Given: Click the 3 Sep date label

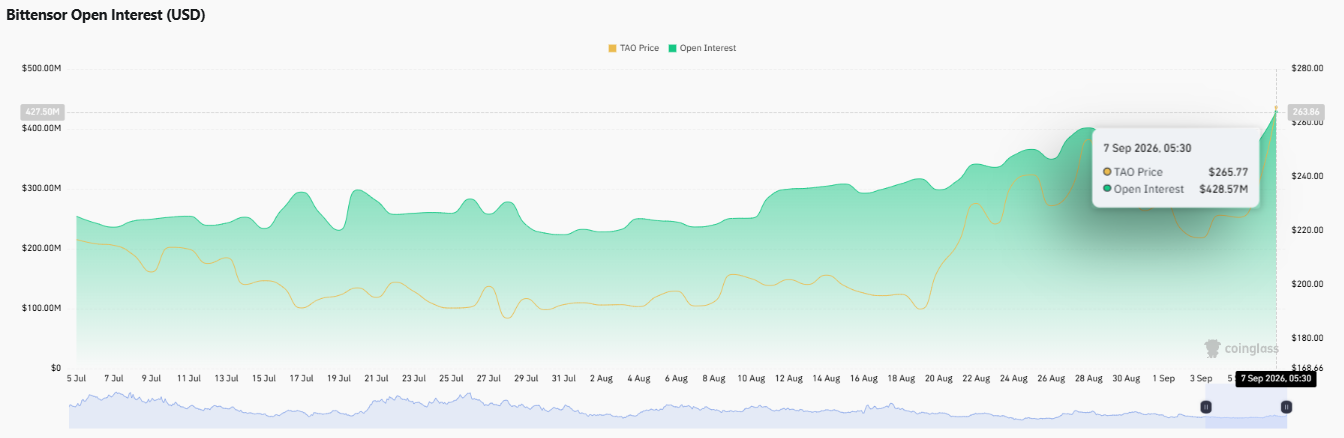Looking at the screenshot, I should 1201,379.
